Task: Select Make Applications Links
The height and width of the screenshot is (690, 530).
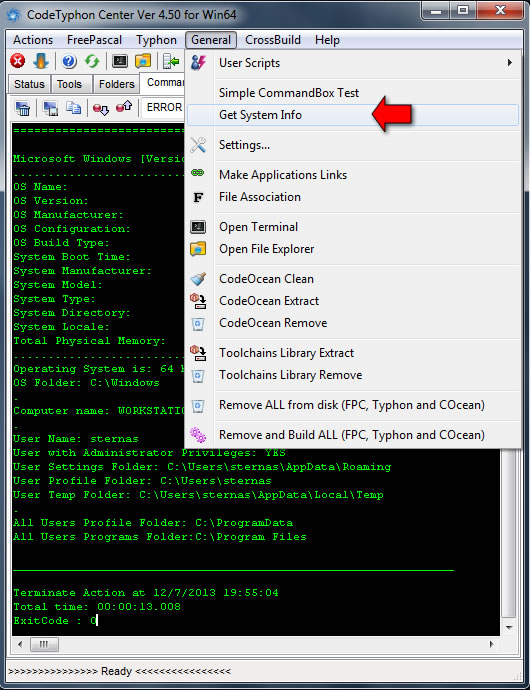Action: [x=353, y=175]
